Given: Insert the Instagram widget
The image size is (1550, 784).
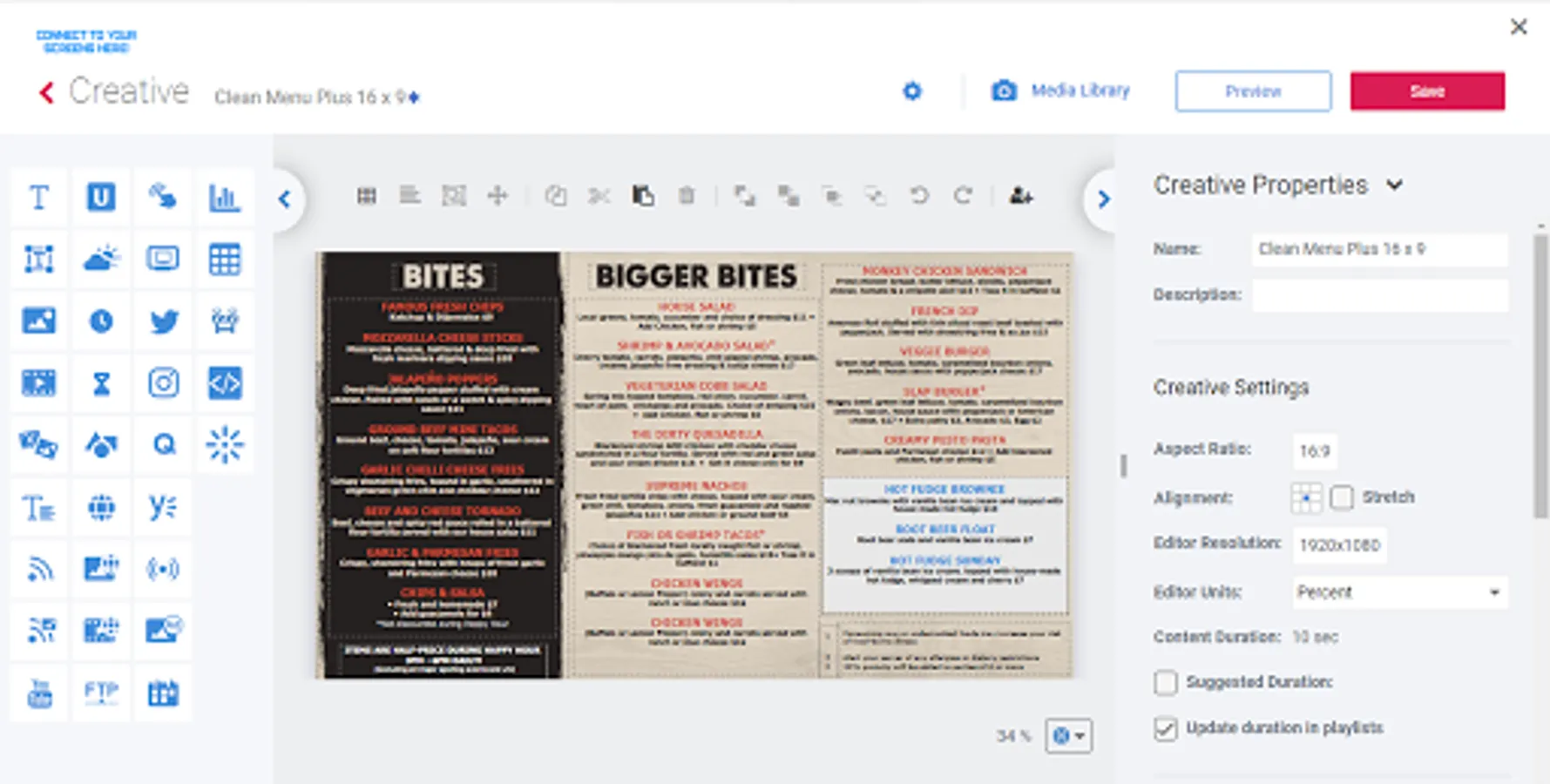Looking at the screenshot, I should 162,382.
